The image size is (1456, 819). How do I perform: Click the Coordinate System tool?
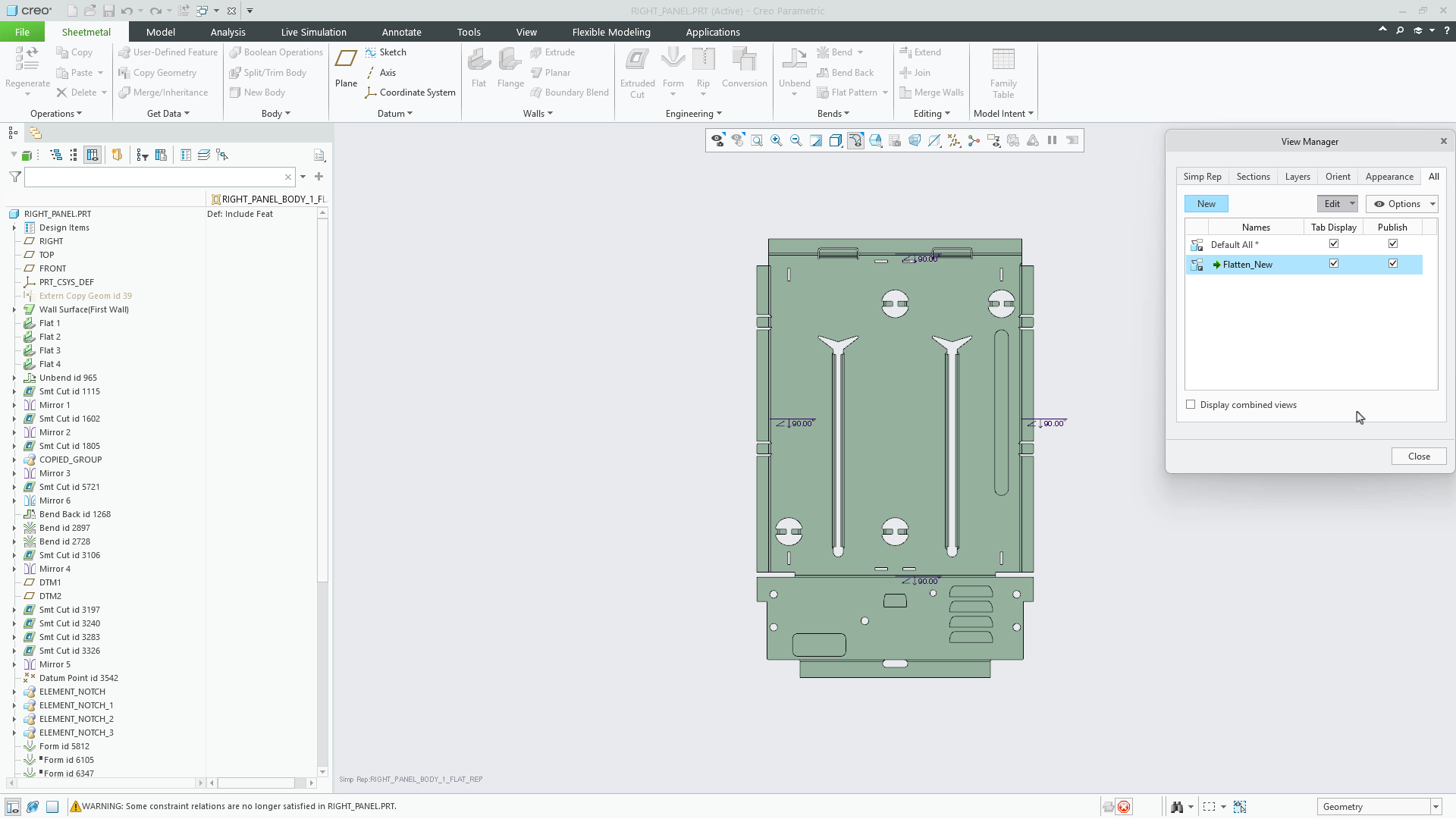410,93
